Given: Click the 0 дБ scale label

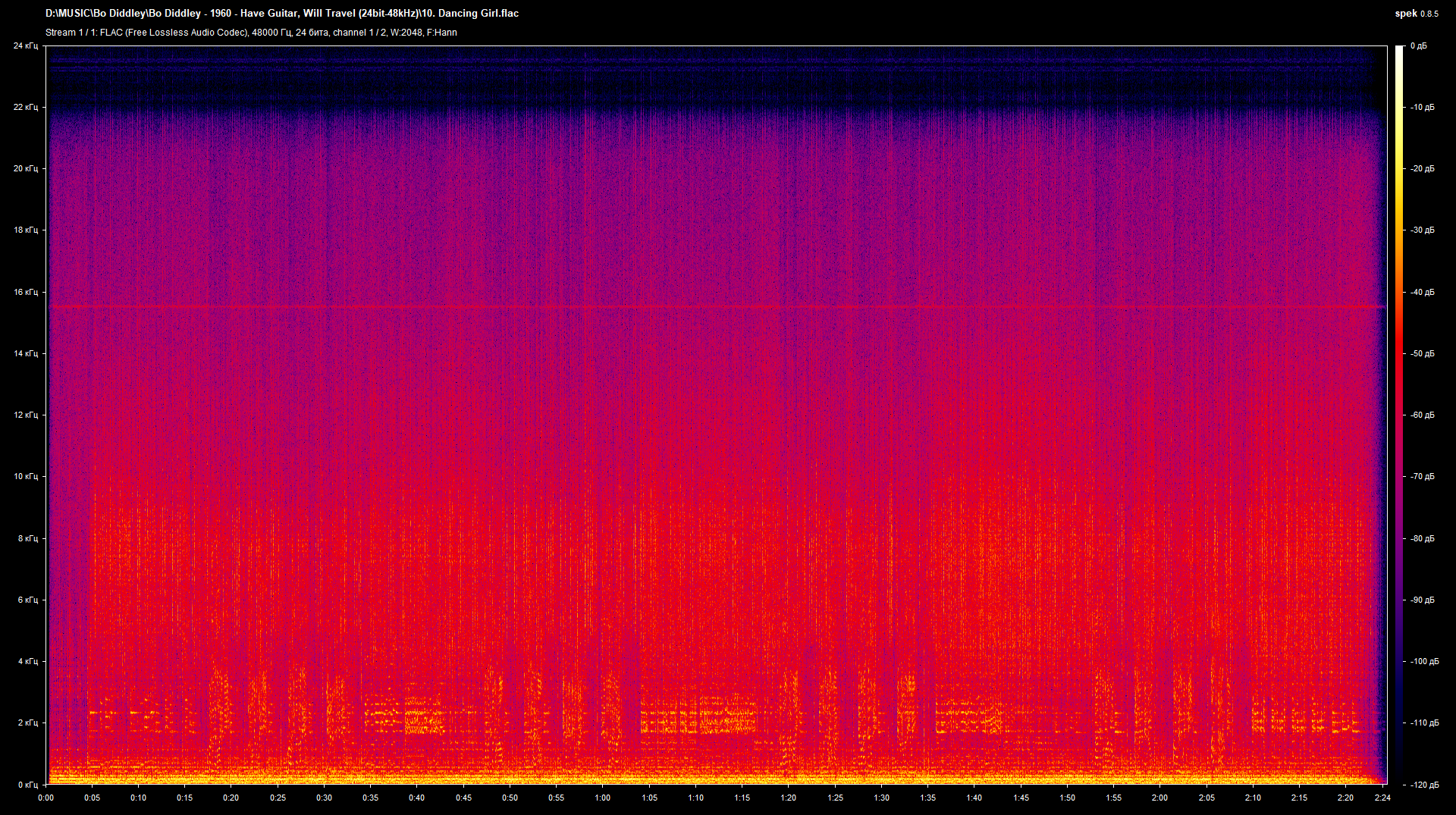Looking at the screenshot, I should point(1419,46).
